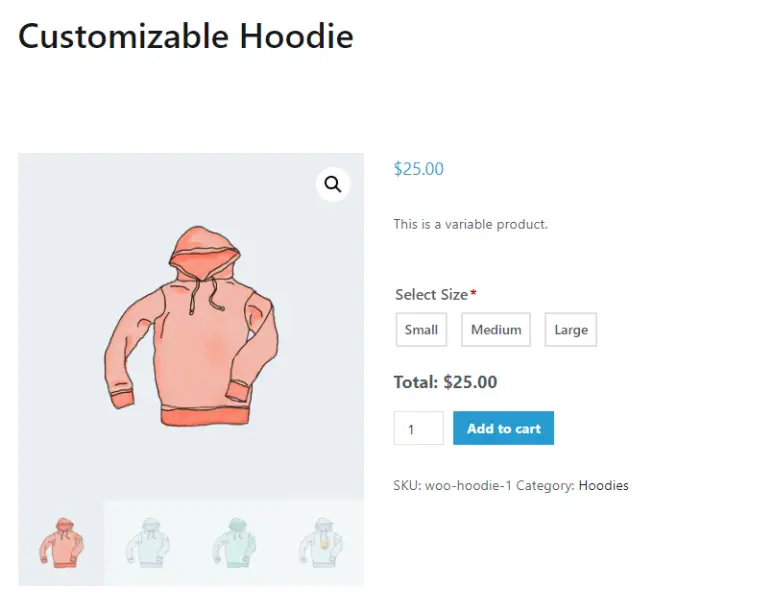Select the hoodie with logo thumbnail

(x=321, y=543)
